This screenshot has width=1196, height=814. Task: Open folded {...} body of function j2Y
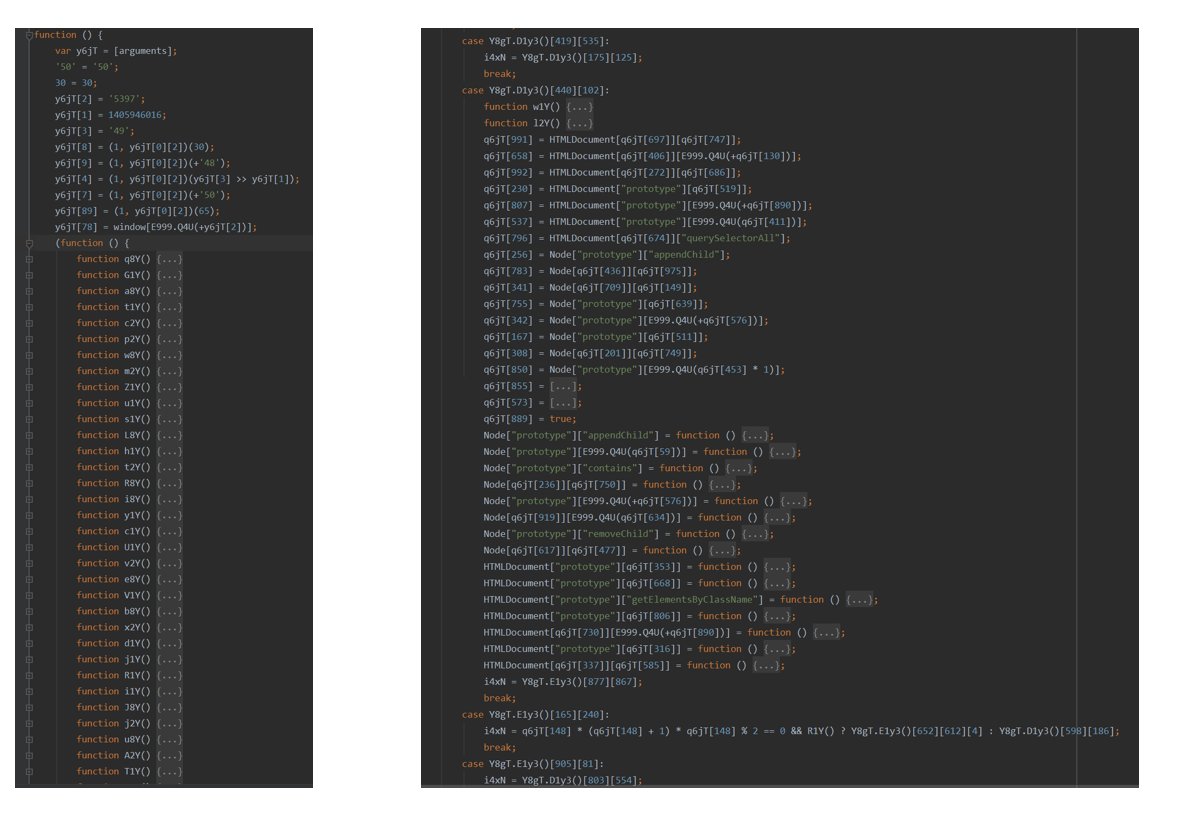[x=169, y=724]
